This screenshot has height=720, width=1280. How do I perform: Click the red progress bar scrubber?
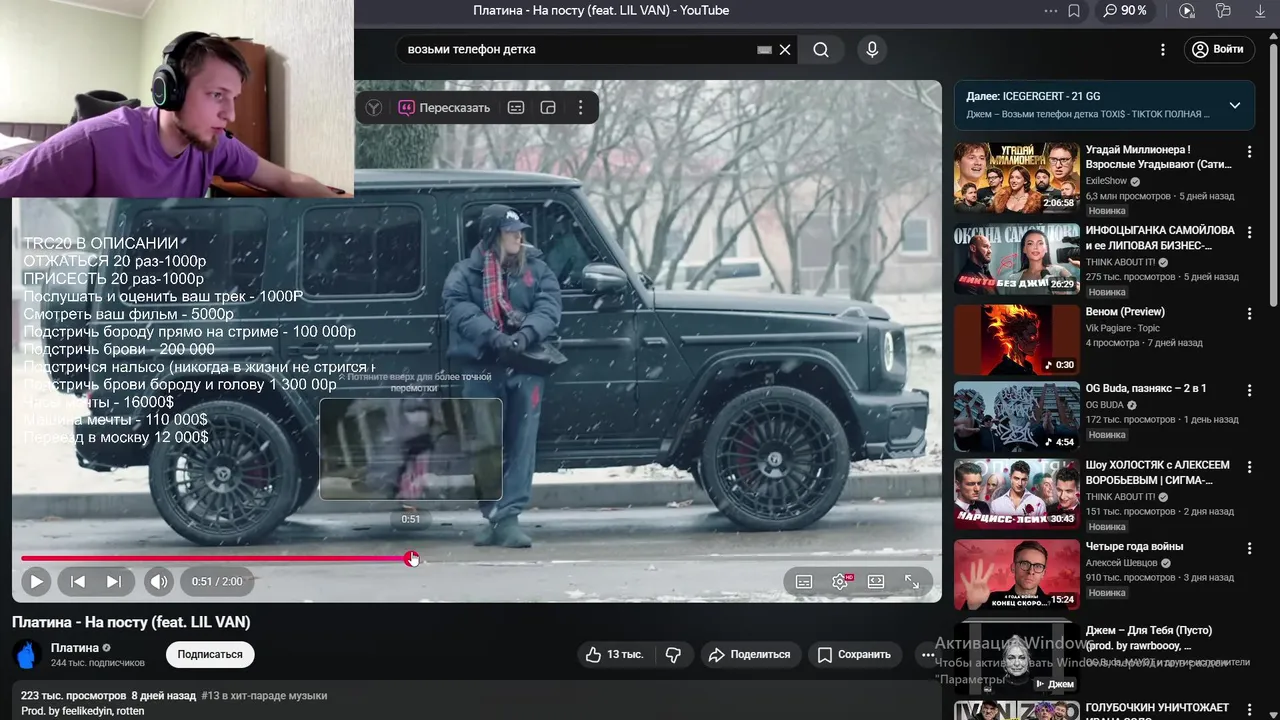(412, 559)
